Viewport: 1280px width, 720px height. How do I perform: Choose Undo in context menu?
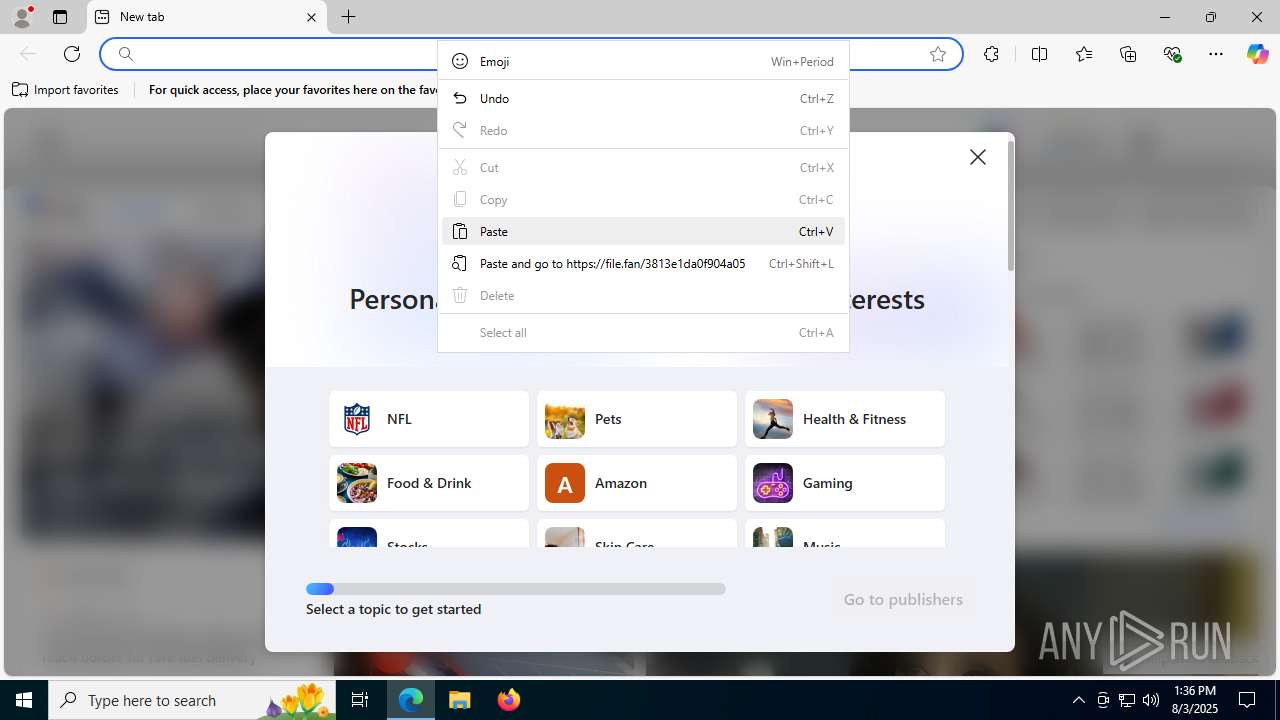tap(643, 98)
